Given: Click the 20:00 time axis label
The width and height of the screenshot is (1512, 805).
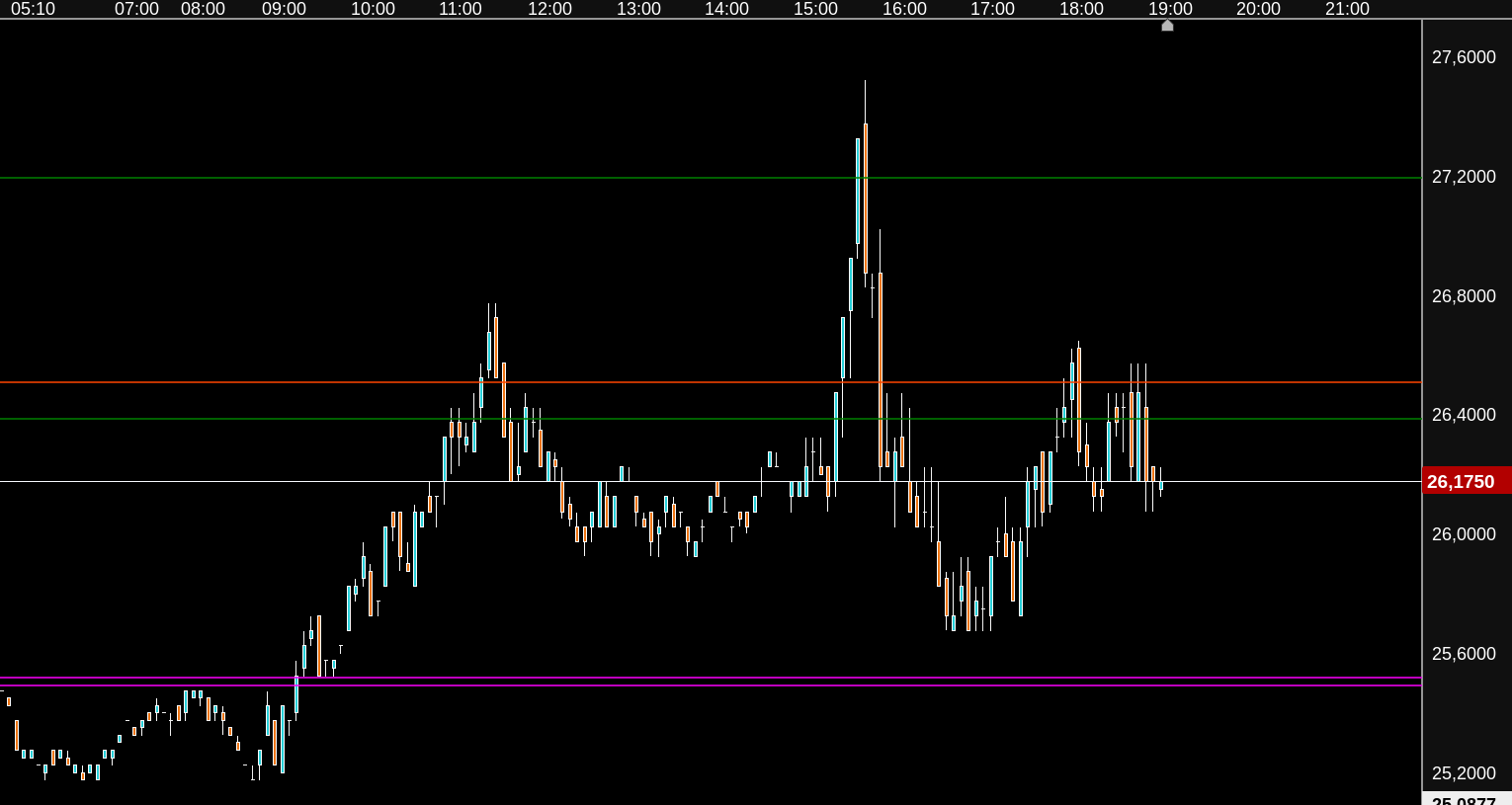Looking at the screenshot, I should pyautogui.click(x=1258, y=9).
